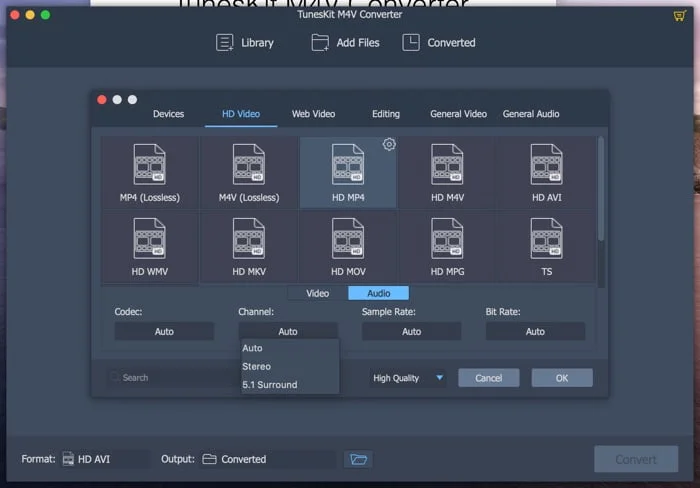Select the MP4 (Lossless) format icon
The width and height of the screenshot is (700, 488).
tap(150, 164)
